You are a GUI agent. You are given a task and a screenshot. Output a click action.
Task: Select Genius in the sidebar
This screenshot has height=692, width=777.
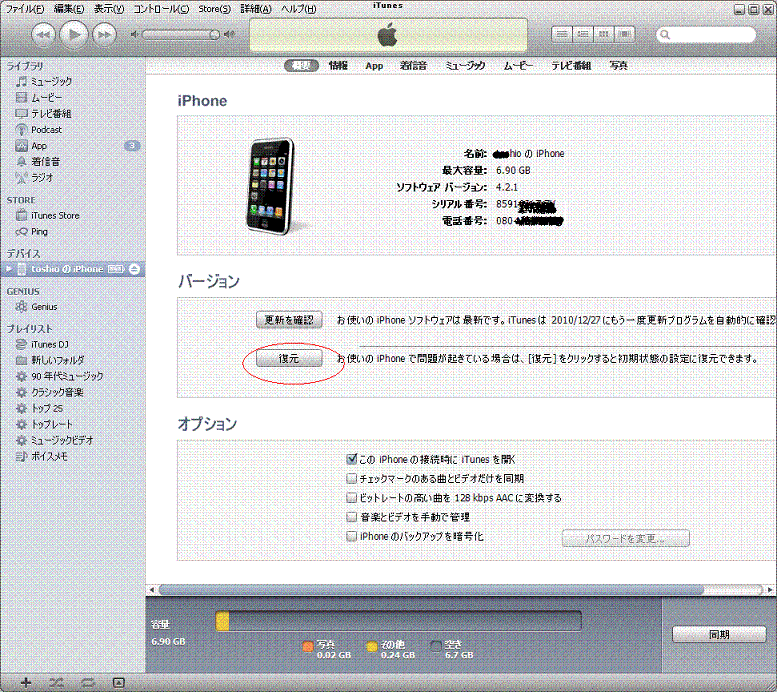[43, 307]
